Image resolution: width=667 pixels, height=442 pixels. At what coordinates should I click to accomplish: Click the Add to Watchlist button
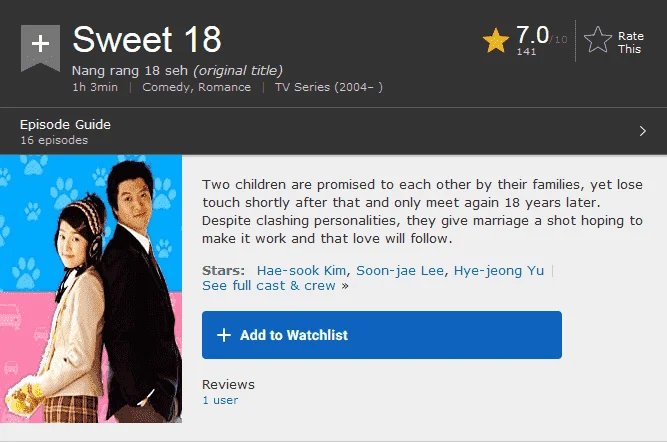coord(382,335)
